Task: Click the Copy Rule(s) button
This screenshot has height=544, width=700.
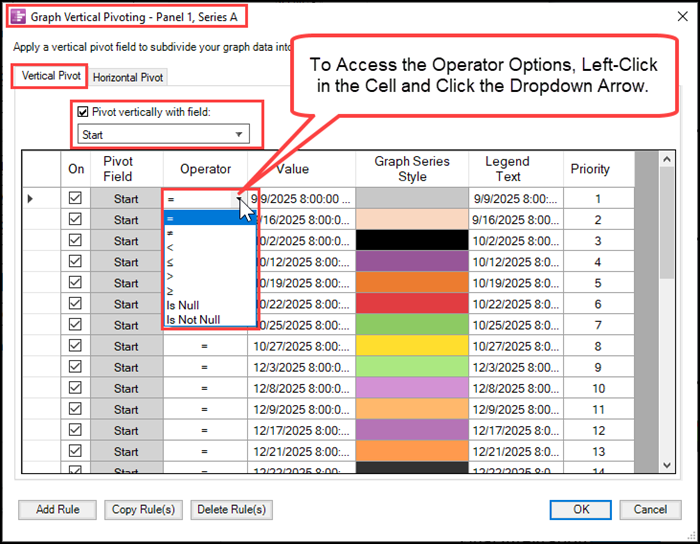Action: coord(143,510)
